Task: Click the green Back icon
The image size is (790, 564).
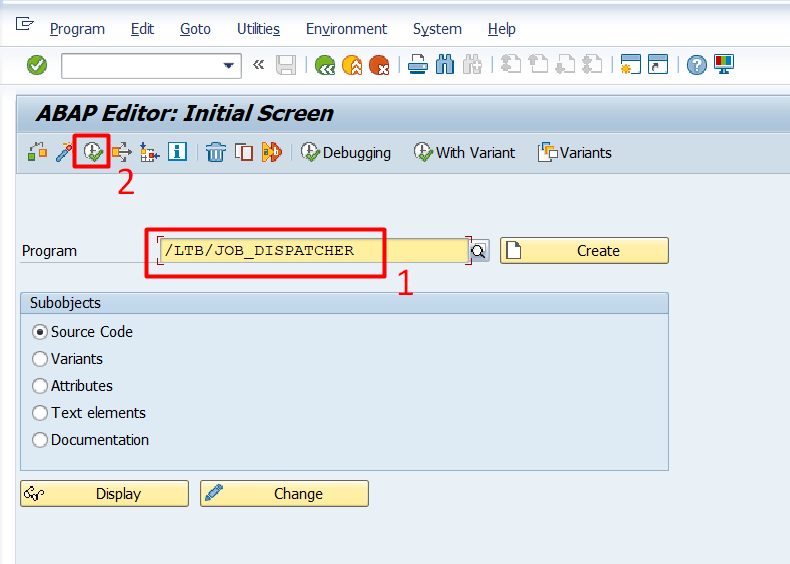Action: coord(325,65)
